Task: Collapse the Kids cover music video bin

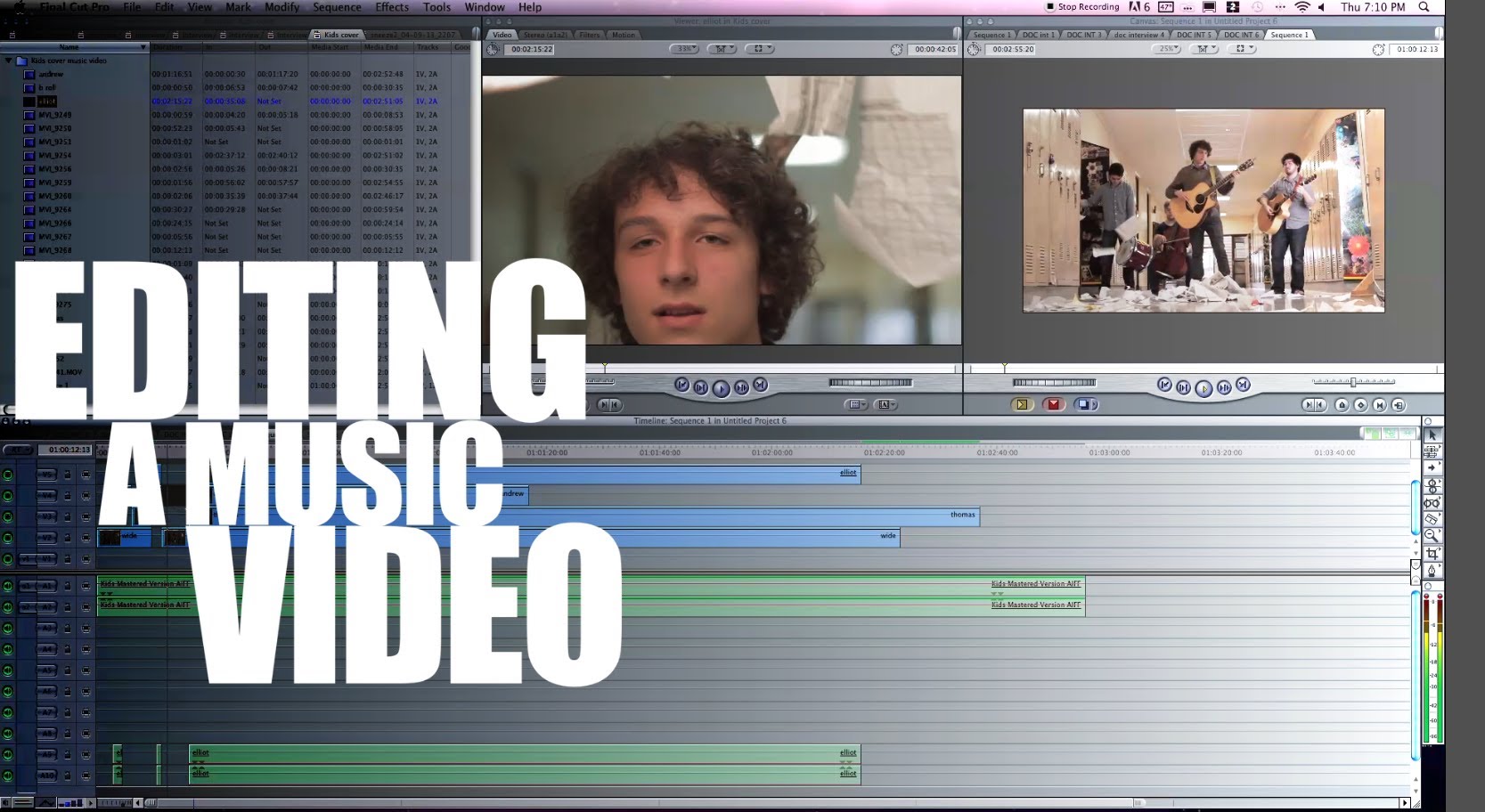Action: (x=9, y=61)
